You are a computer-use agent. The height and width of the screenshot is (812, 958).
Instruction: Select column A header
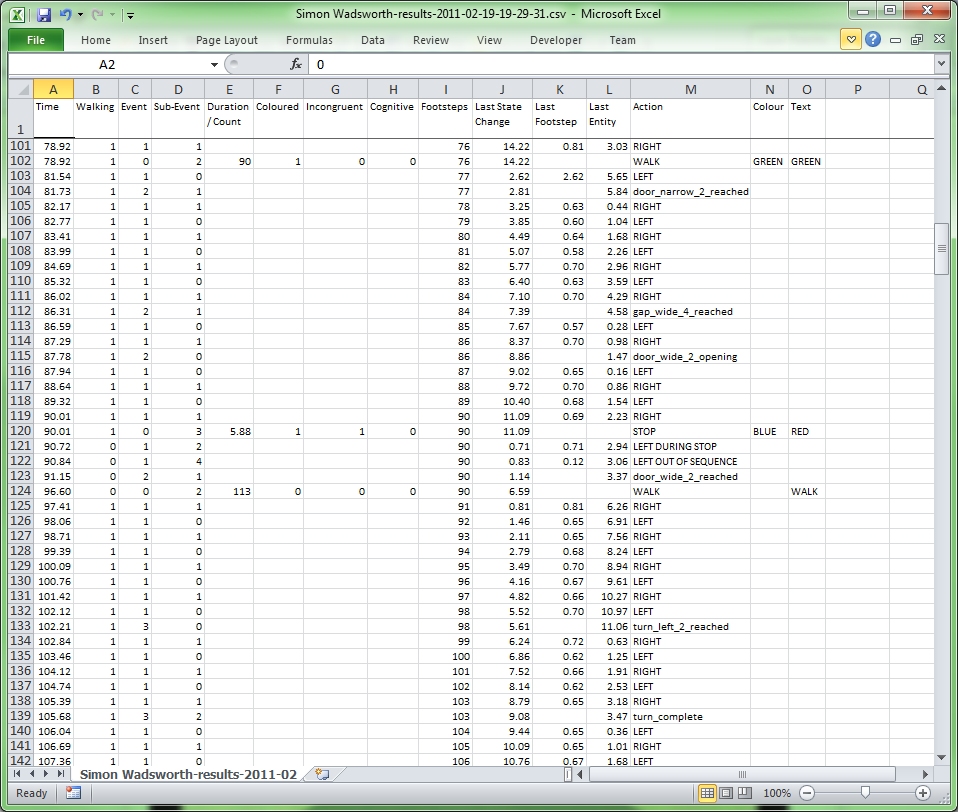pyautogui.click(x=53, y=89)
